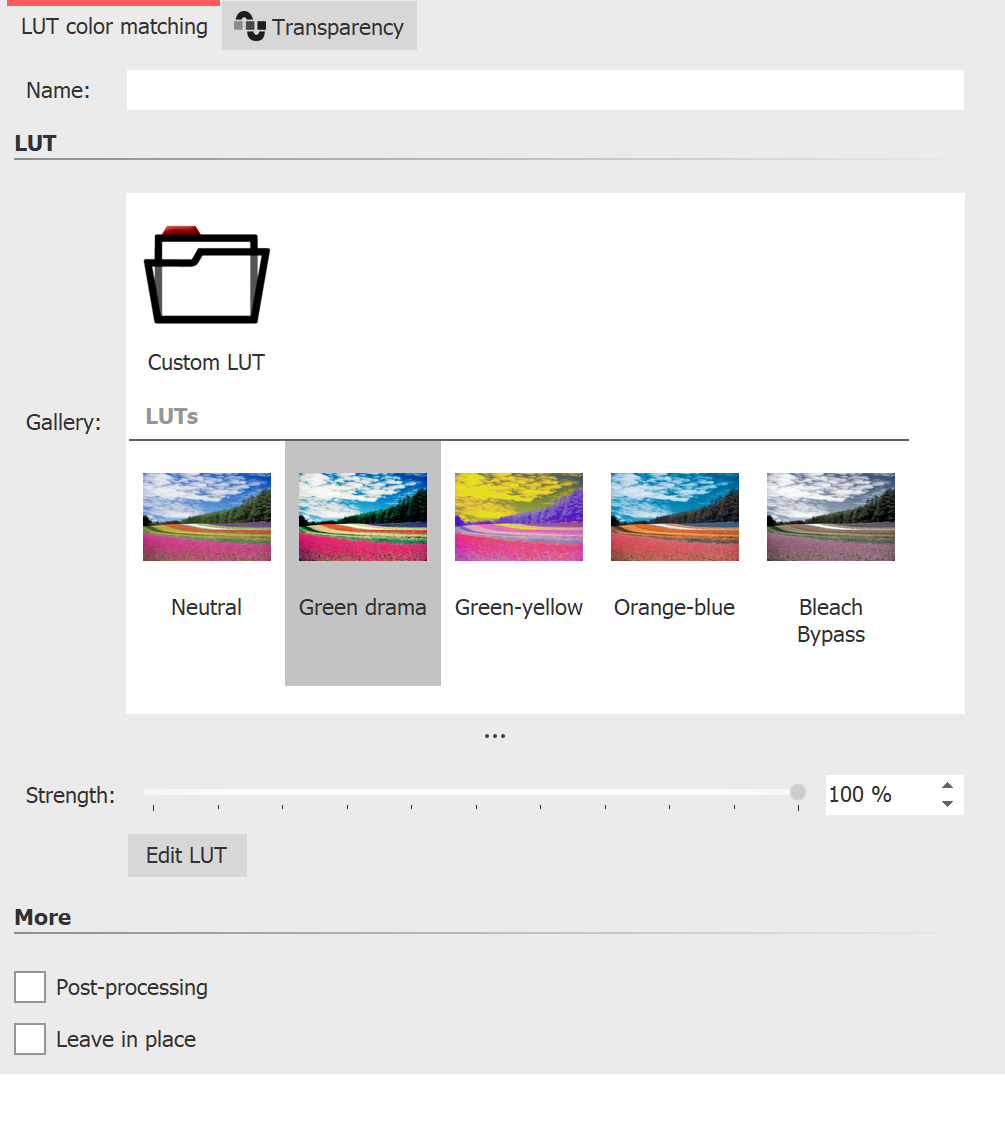Open the Custom LUT folder icon
This screenshot has height=1137, width=1005.
(x=206, y=275)
